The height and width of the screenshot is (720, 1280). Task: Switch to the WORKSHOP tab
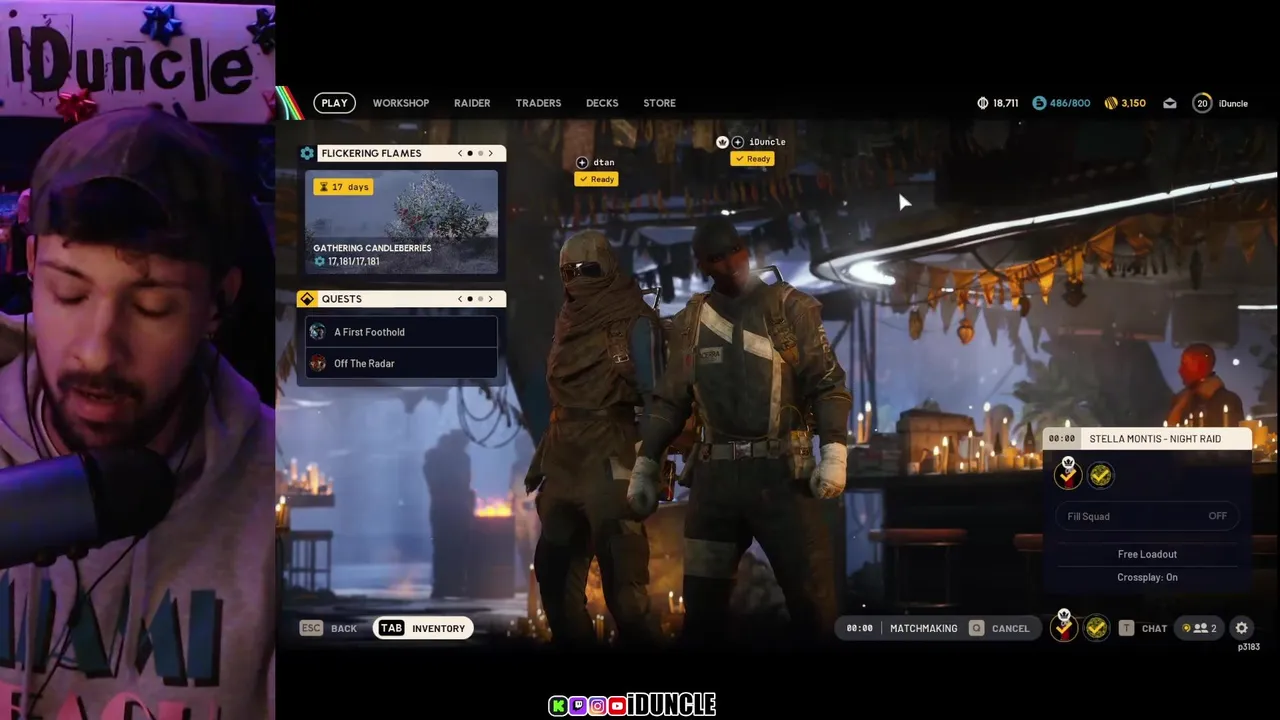(x=401, y=103)
